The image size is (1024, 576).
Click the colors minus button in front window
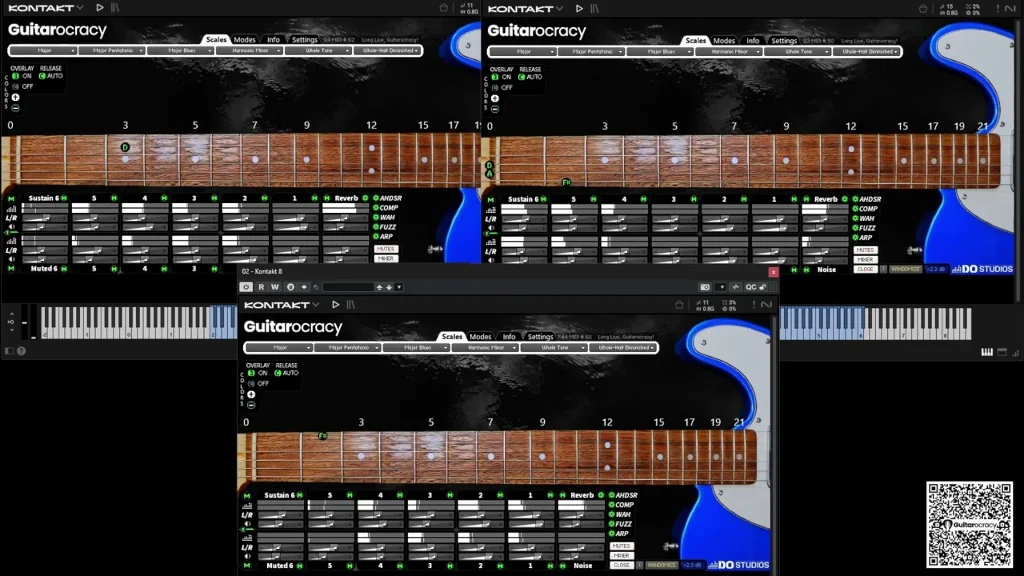tap(251, 405)
